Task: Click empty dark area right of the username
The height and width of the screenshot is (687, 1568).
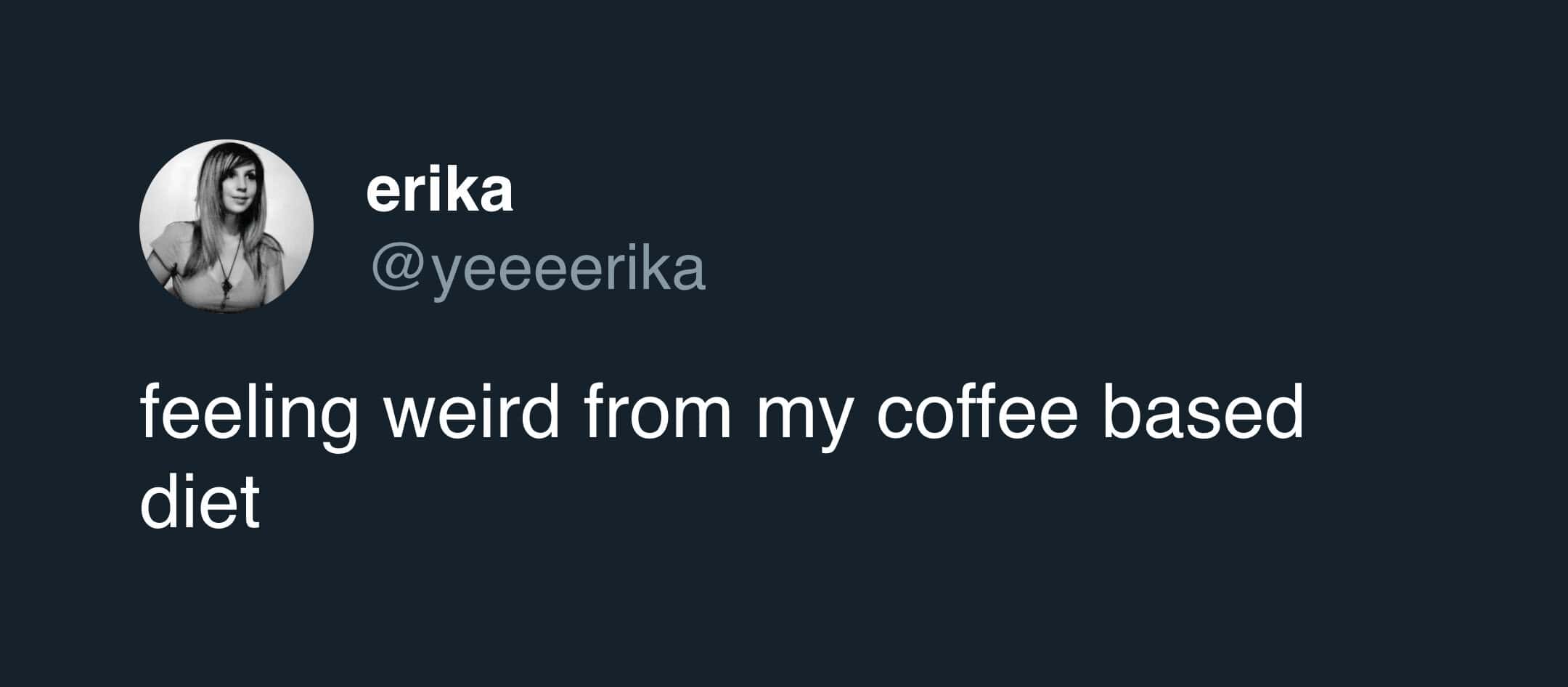Action: [x=1016, y=218]
